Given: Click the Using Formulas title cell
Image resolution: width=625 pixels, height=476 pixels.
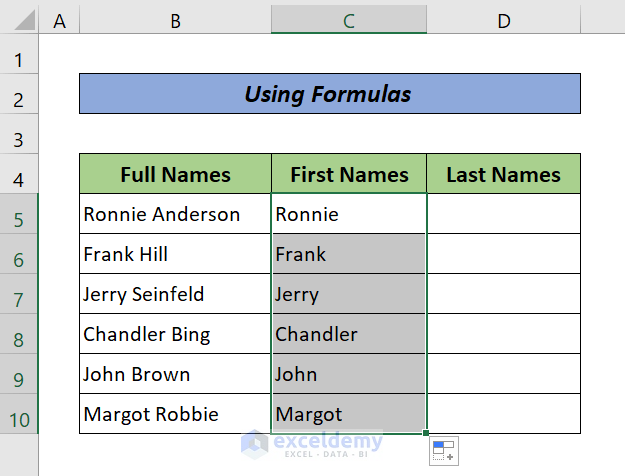Looking at the screenshot, I should coord(329,94).
